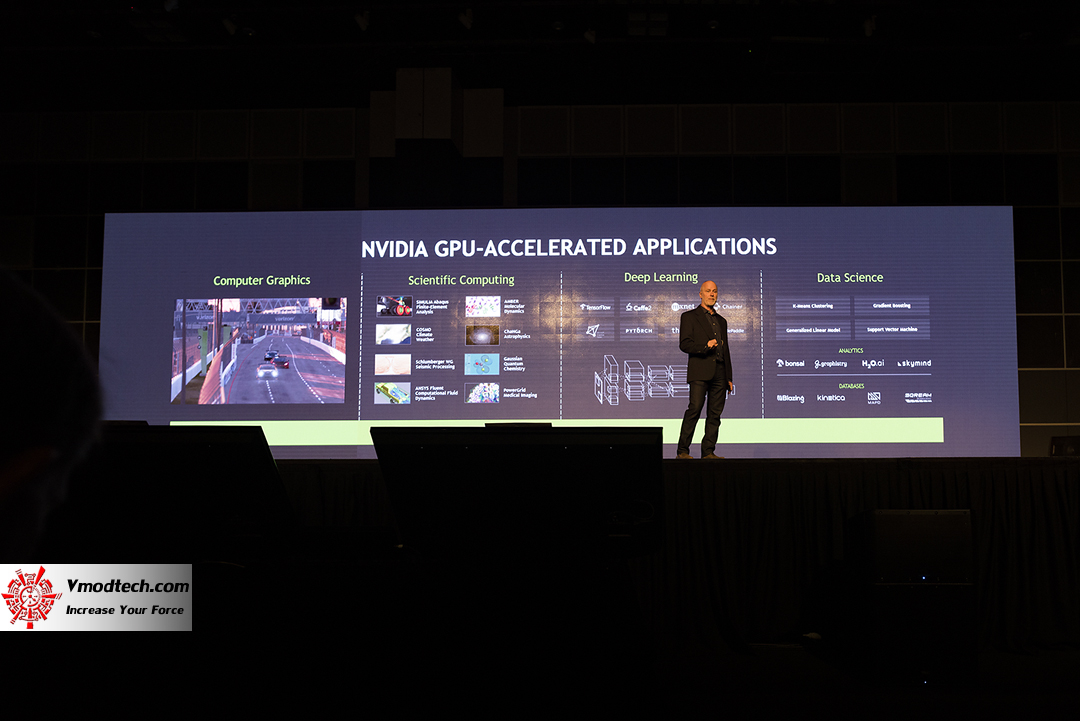Screen dimensions: 1080x721
Task: Click the 'ANALYTICS' label
Action: (x=851, y=351)
